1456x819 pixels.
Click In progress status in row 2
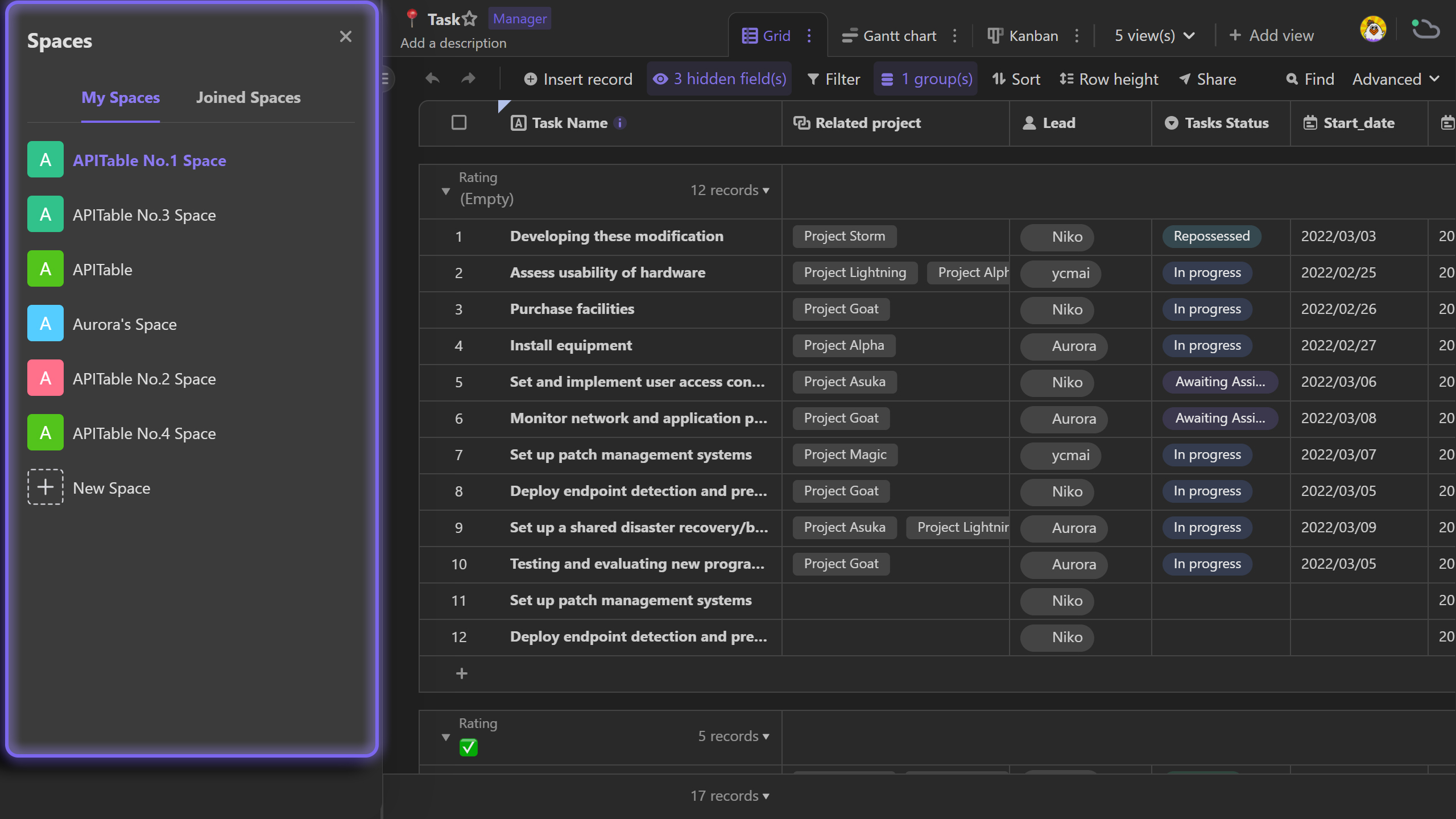pos(1207,272)
